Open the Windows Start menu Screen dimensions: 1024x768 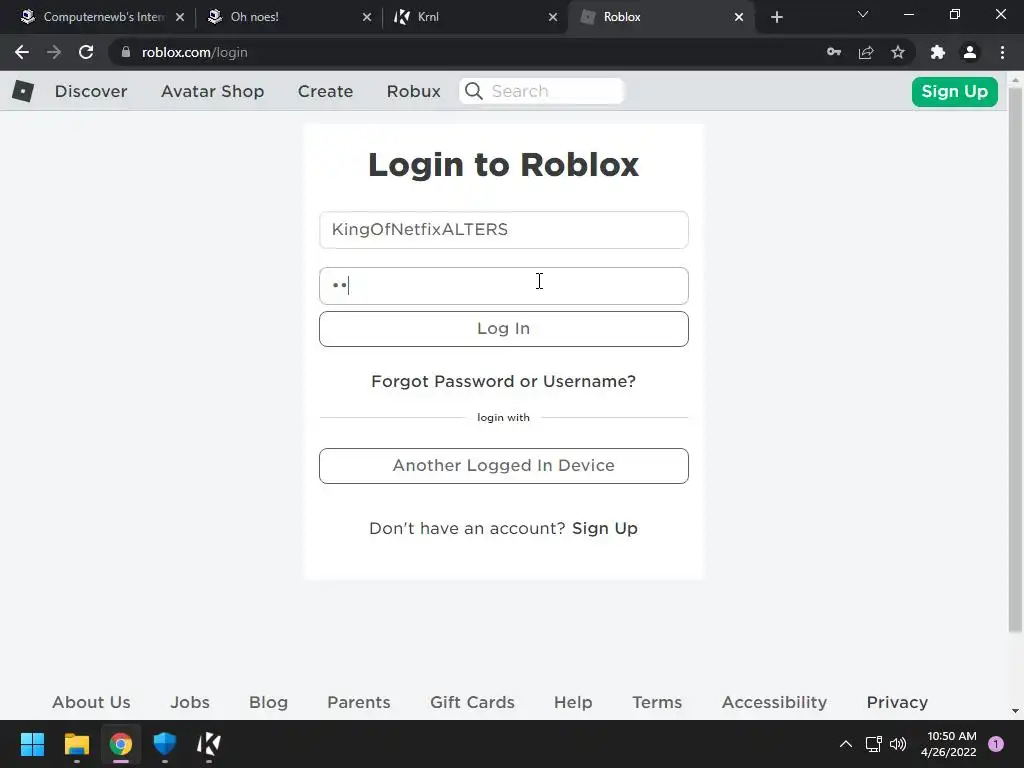pos(32,744)
